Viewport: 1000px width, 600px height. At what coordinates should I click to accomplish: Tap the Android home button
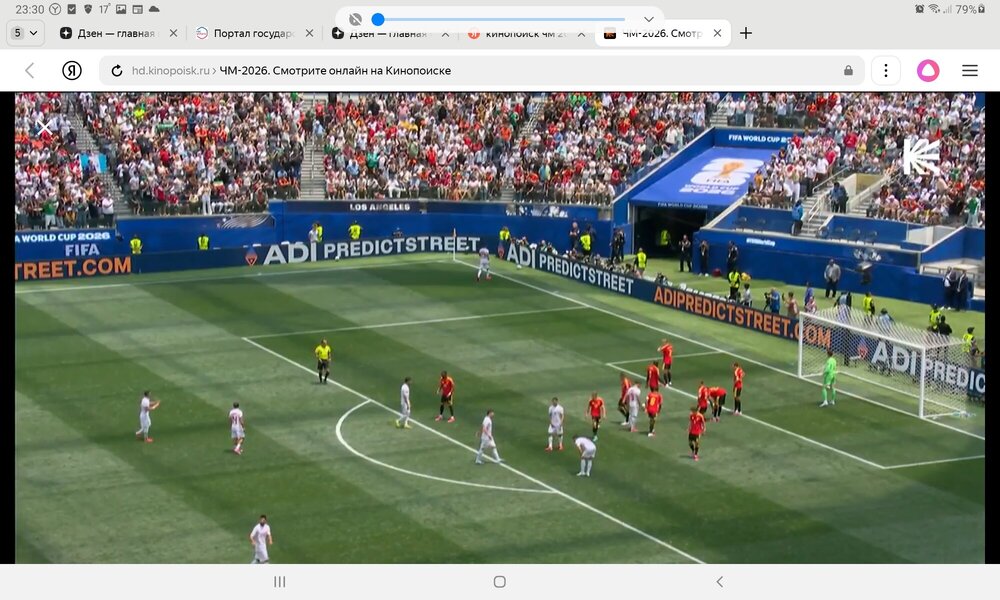[x=500, y=582]
